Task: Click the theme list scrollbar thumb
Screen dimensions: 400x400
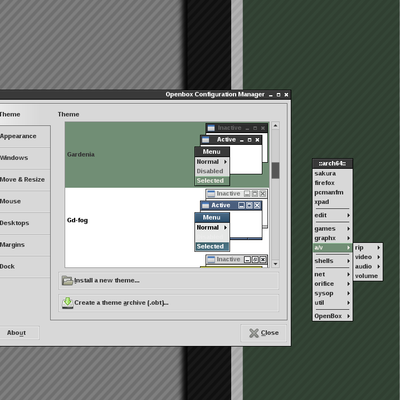Action: click(x=275, y=170)
